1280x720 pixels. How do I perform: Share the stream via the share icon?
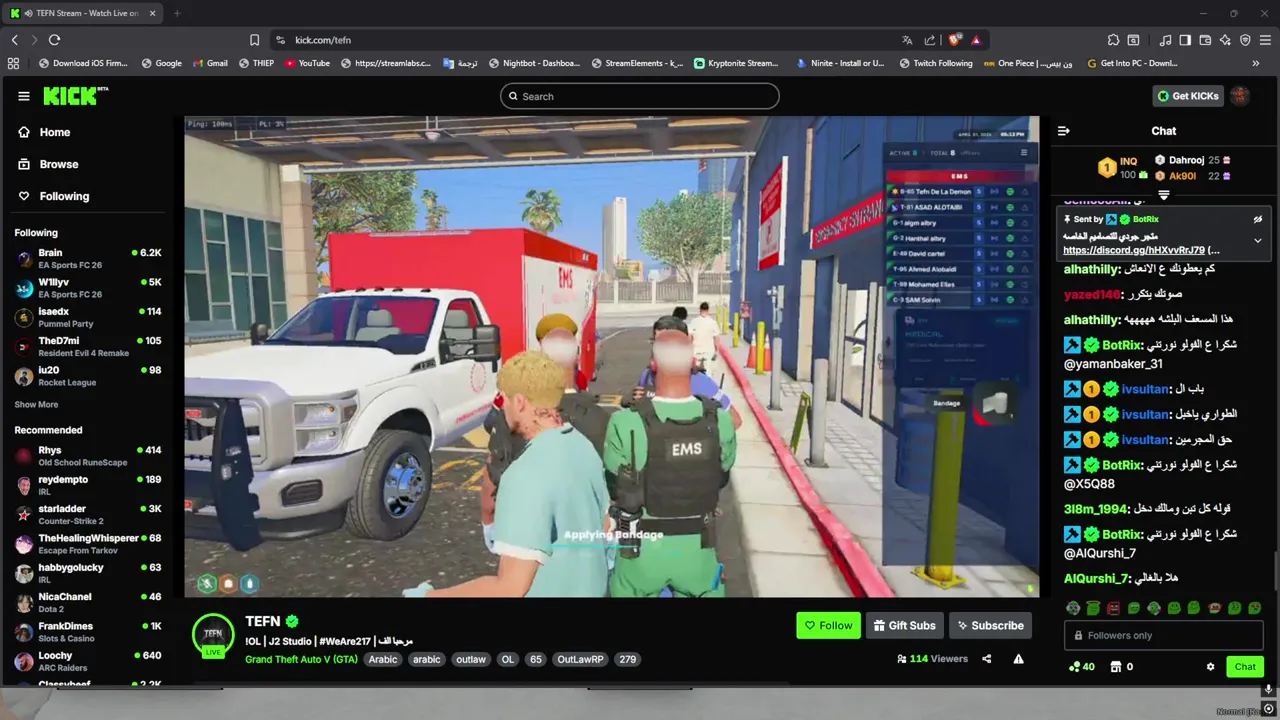[987, 659]
